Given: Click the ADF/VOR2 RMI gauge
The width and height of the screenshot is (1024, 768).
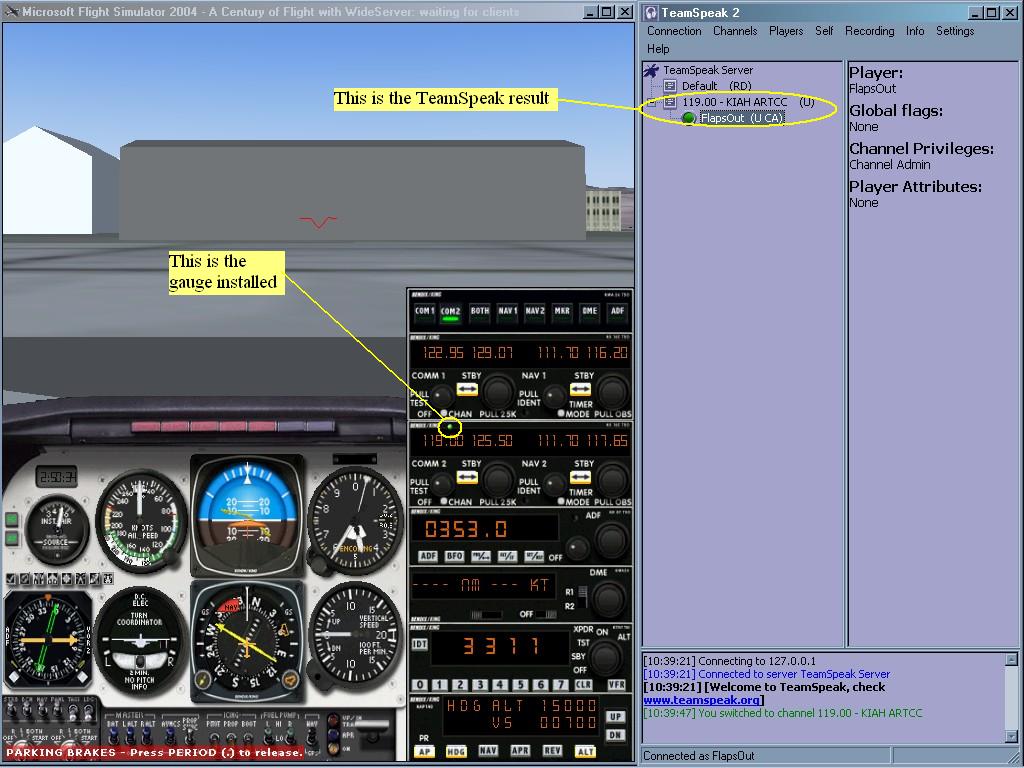Looking at the screenshot, I should coord(48,641).
